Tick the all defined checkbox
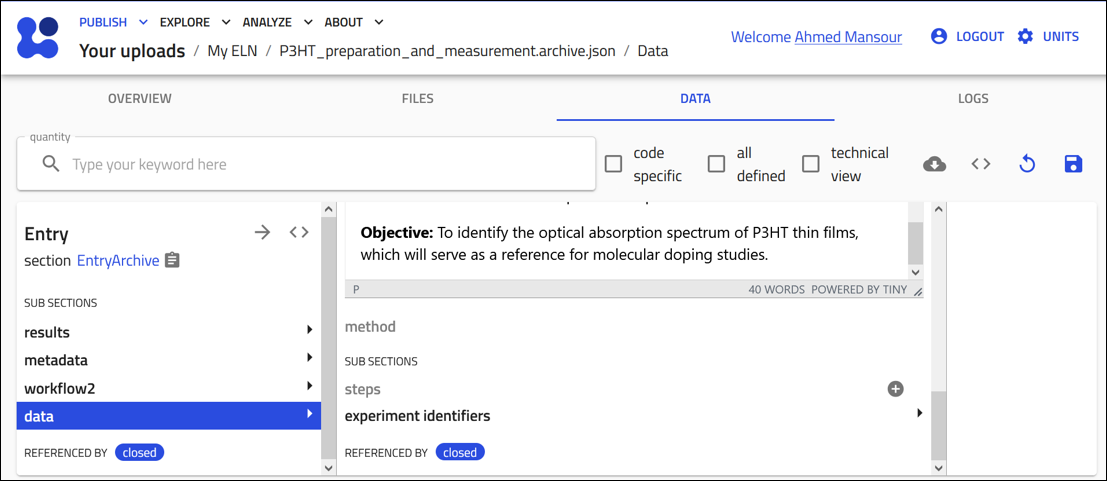This screenshot has width=1107, height=481. (716, 164)
